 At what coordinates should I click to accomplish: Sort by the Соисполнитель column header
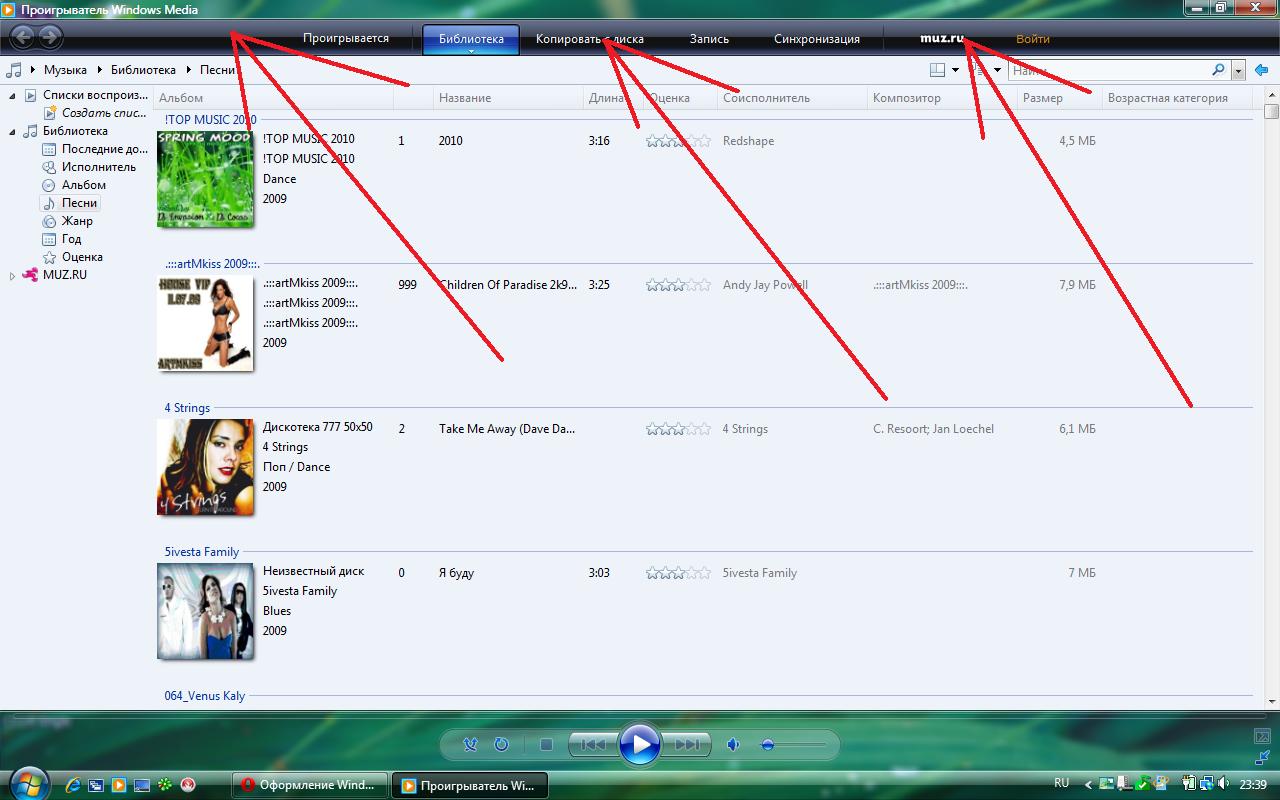[x=793, y=98]
